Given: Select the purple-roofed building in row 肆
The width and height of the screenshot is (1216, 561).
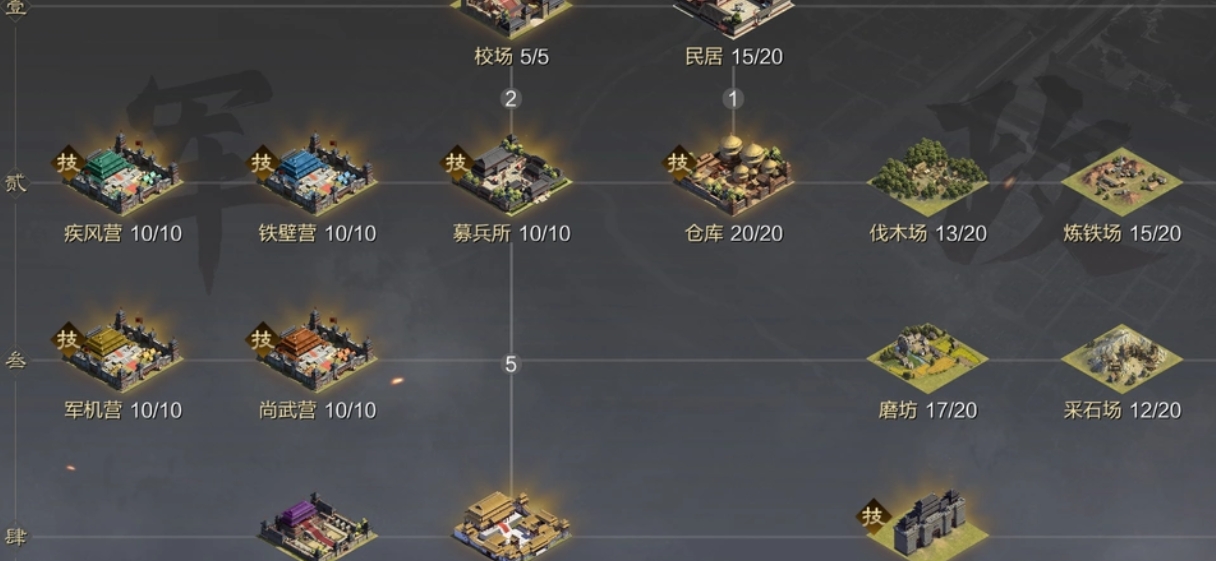Looking at the screenshot, I should click(x=316, y=526).
